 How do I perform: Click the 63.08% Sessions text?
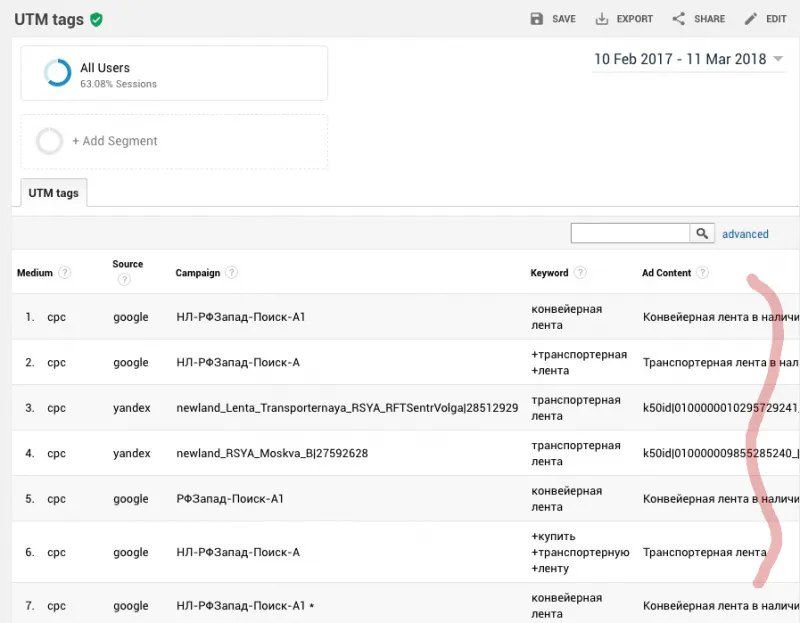point(118,84)
